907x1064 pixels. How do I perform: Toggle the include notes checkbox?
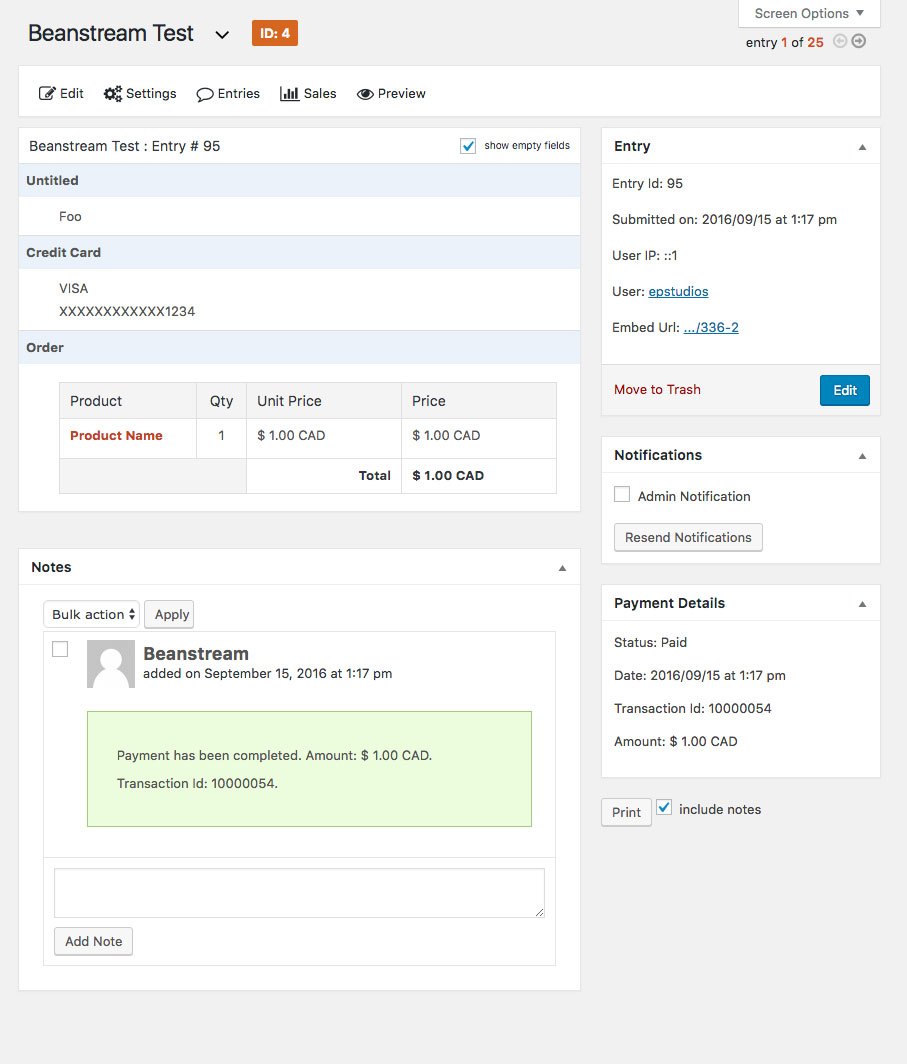[x=664, y=808]
